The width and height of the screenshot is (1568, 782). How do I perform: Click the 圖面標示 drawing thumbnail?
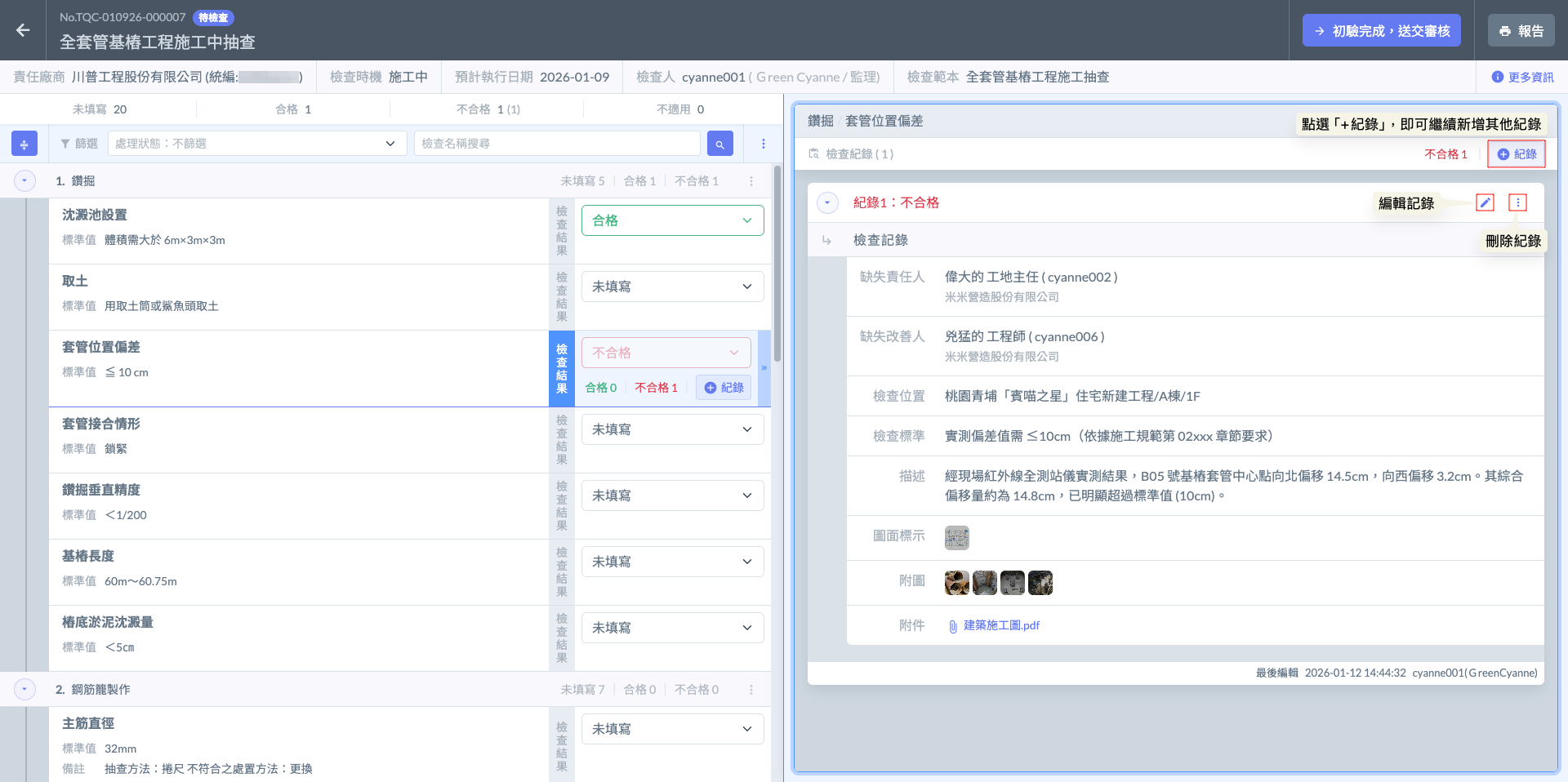[956, 537]
